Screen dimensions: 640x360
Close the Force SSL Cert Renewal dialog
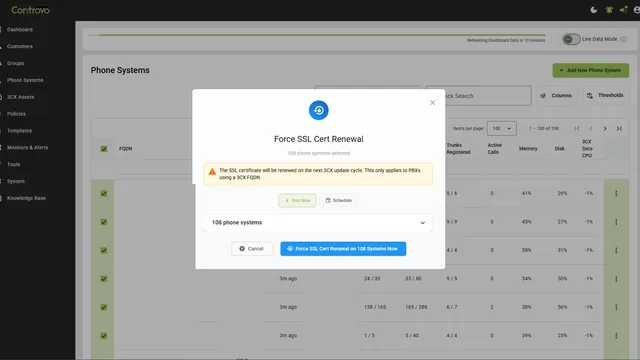432,102
